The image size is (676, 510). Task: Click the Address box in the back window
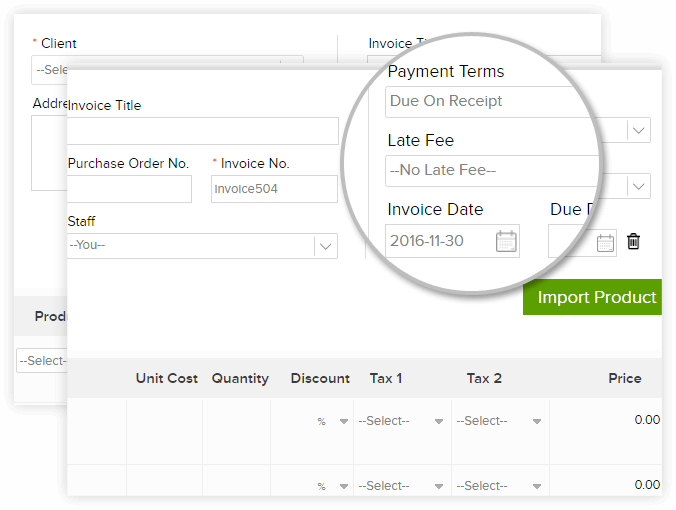tap(49, 153)
